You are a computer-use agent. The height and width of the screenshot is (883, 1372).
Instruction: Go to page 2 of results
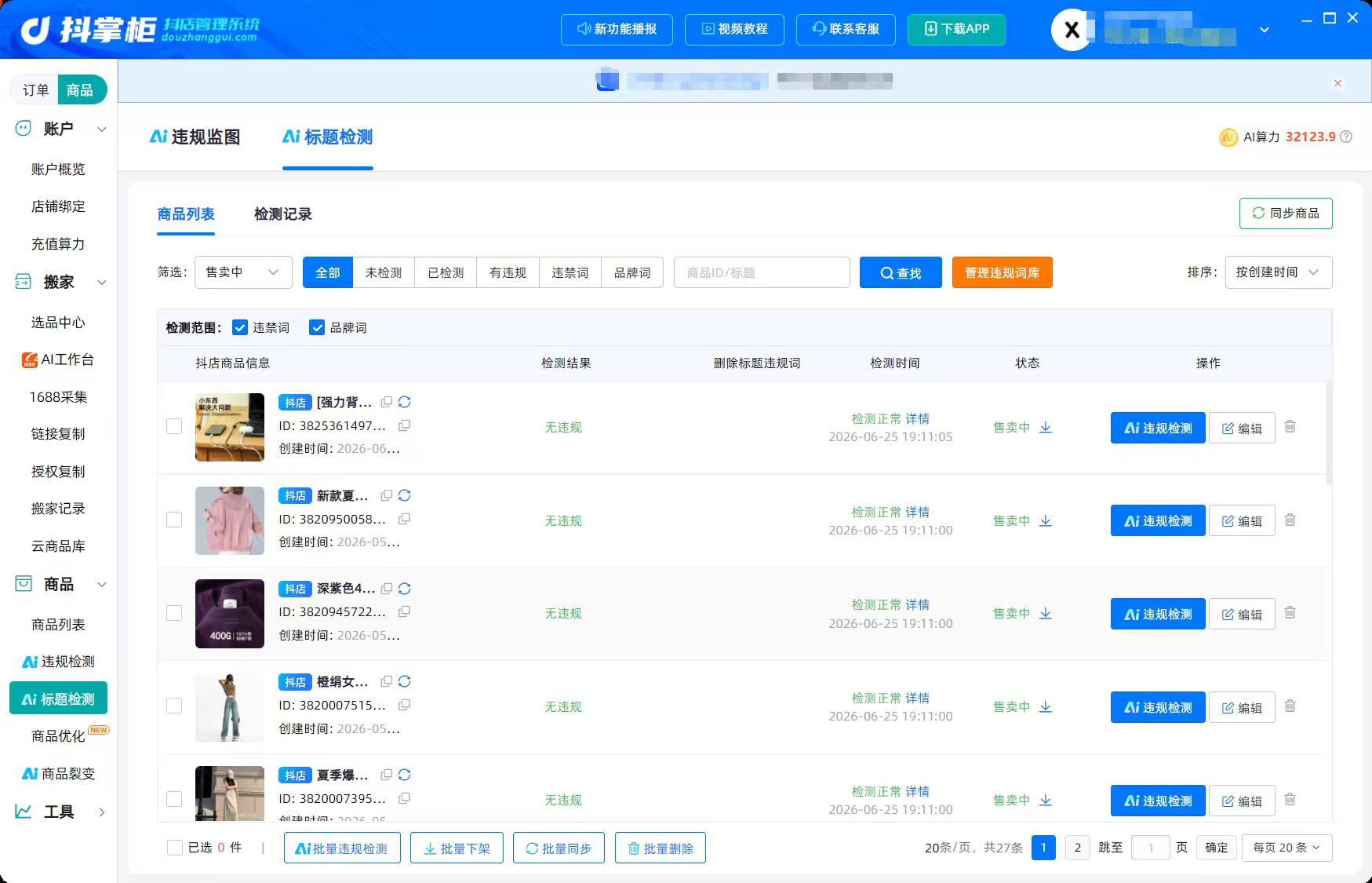(x=1078, y=848)
